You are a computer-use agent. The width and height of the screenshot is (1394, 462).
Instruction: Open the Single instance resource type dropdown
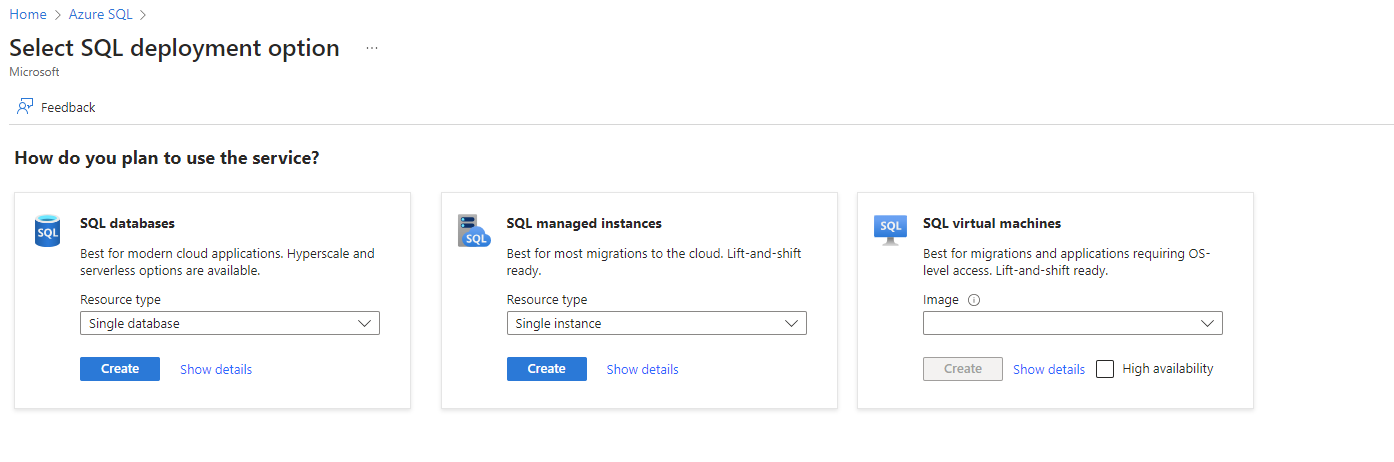coord(656,323)
